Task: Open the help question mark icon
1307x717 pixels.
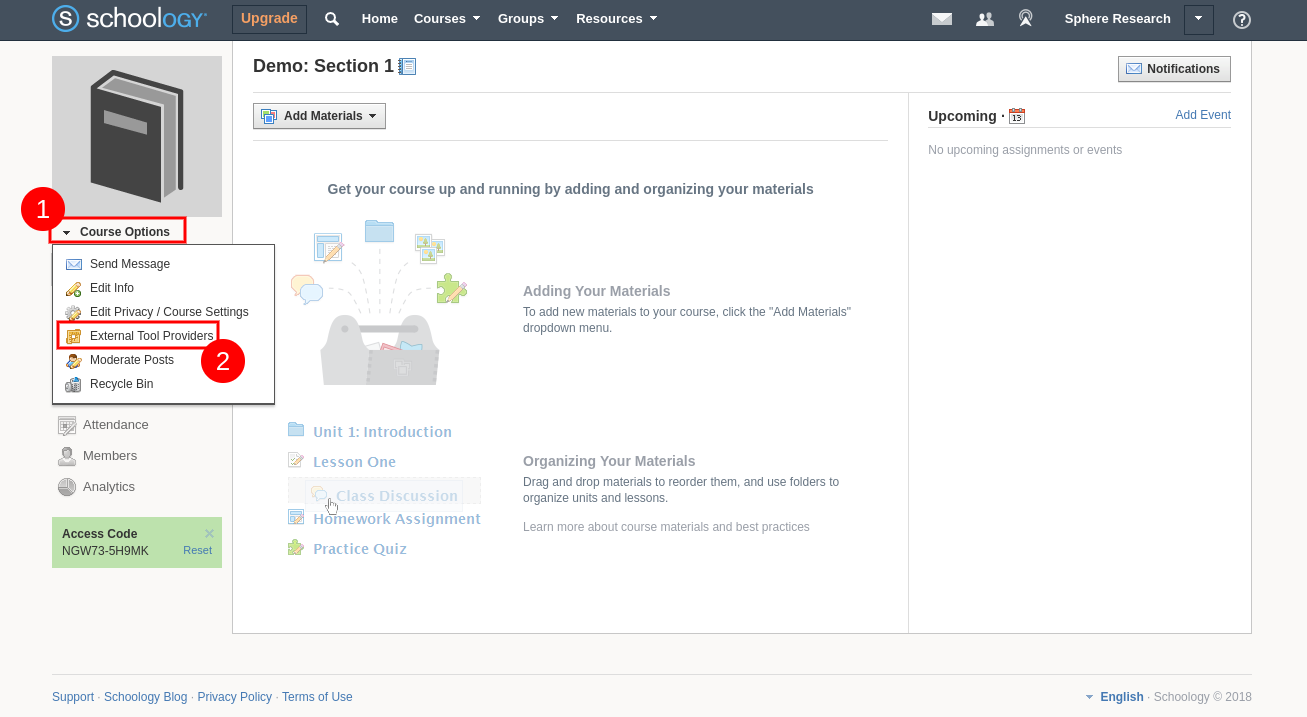Action: click(x=1242, y=19)
